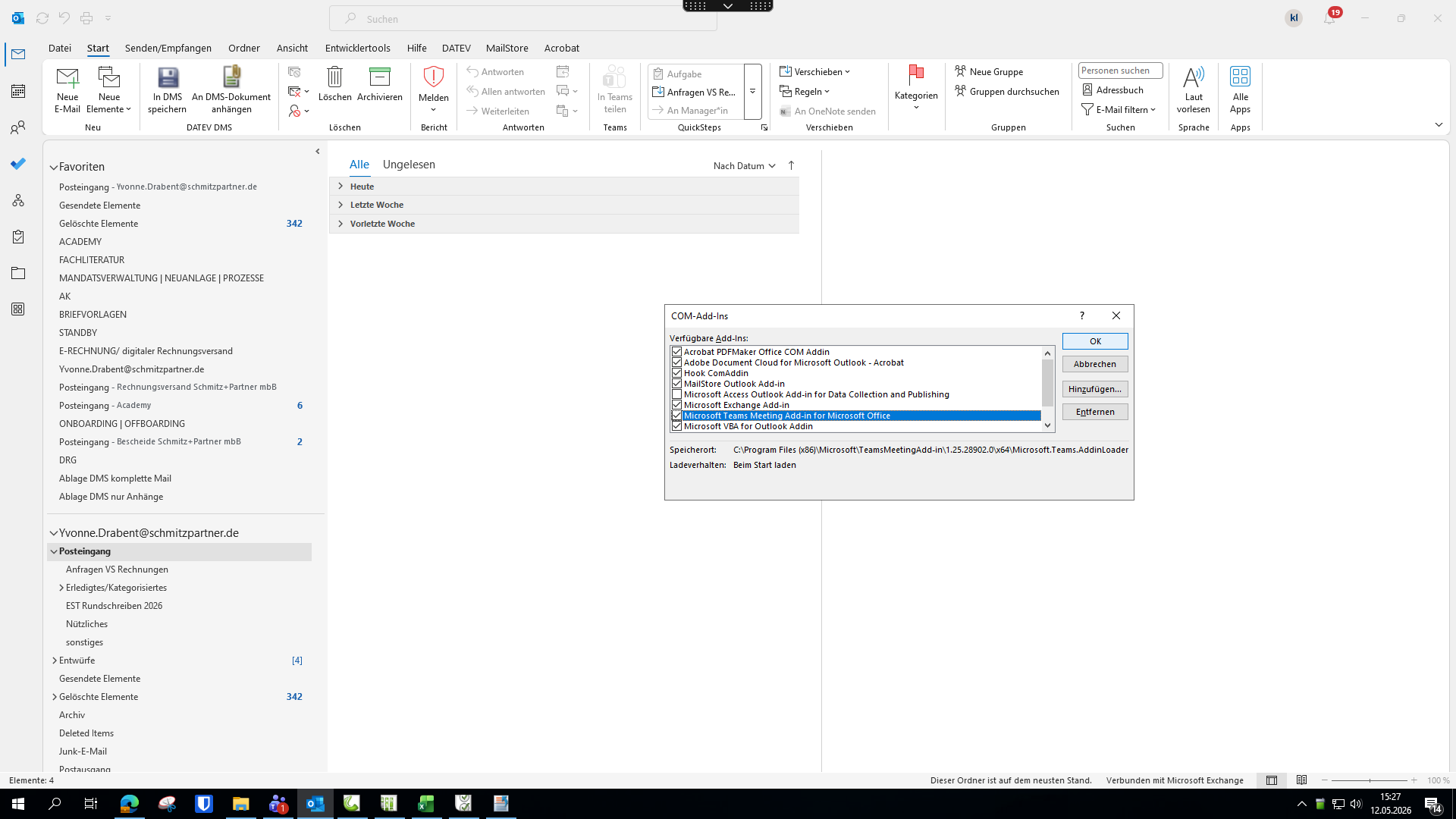Click Hinzufügen... to add an add-in
The width and height of the screenshot is (1456, 819).
[1095, 389]
